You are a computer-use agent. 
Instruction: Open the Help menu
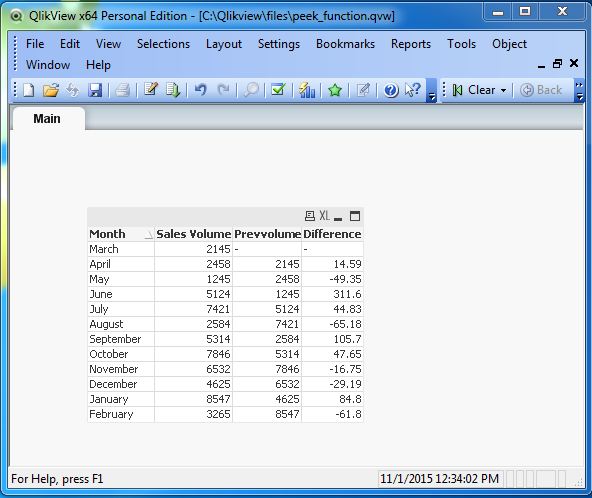(98, 65)
